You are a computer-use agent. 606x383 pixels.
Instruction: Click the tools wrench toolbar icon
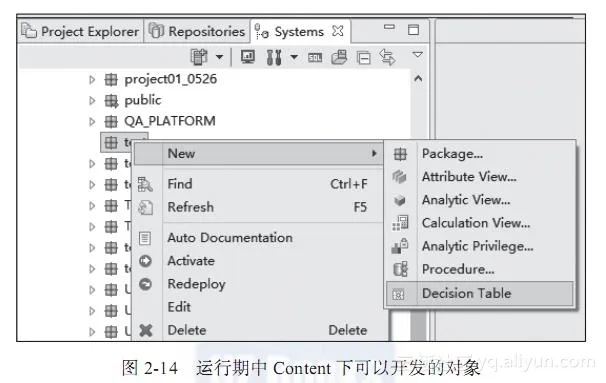[274, 58]
